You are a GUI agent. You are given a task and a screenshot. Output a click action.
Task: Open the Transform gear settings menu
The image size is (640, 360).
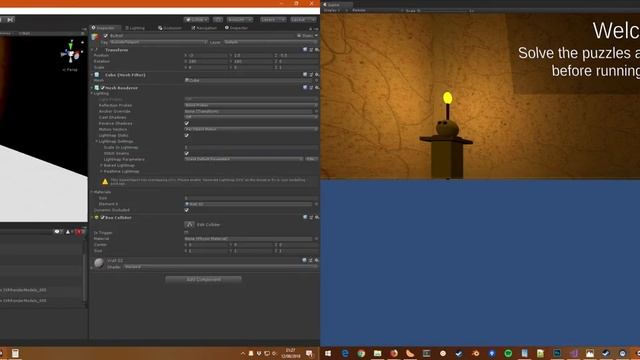317,49
